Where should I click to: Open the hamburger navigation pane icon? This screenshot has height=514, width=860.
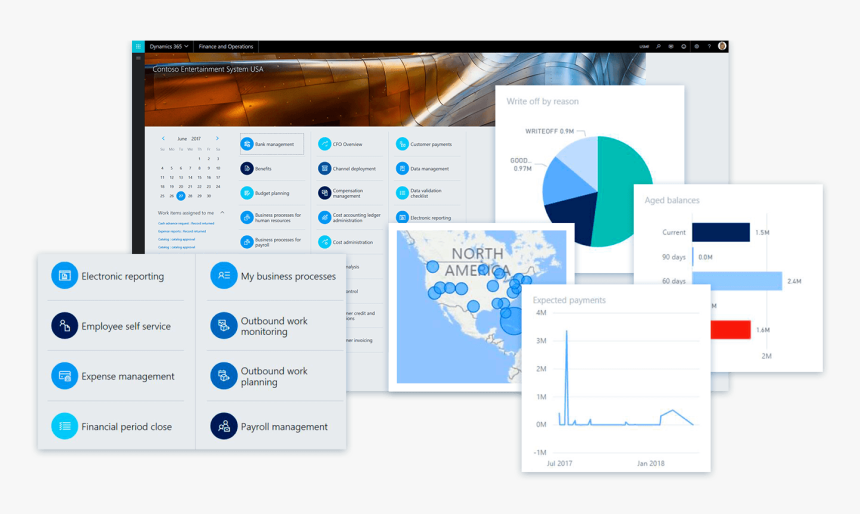(x=138, y=58)
